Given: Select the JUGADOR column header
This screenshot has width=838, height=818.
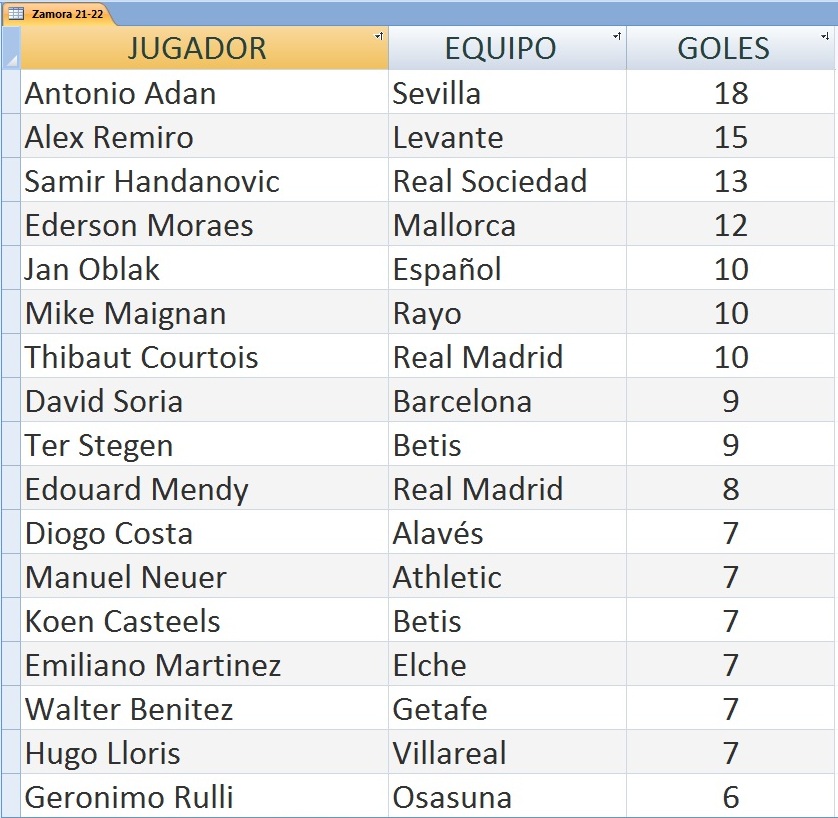Looking at the screenshot, I should click(204, 48).
